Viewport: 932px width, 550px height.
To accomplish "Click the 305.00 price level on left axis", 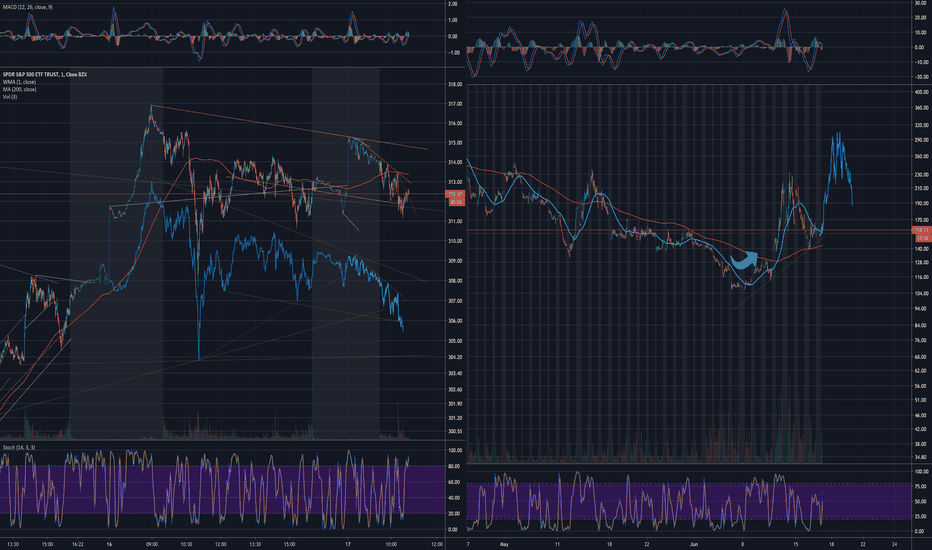I will pyautogui.click(x=455, y=341).
